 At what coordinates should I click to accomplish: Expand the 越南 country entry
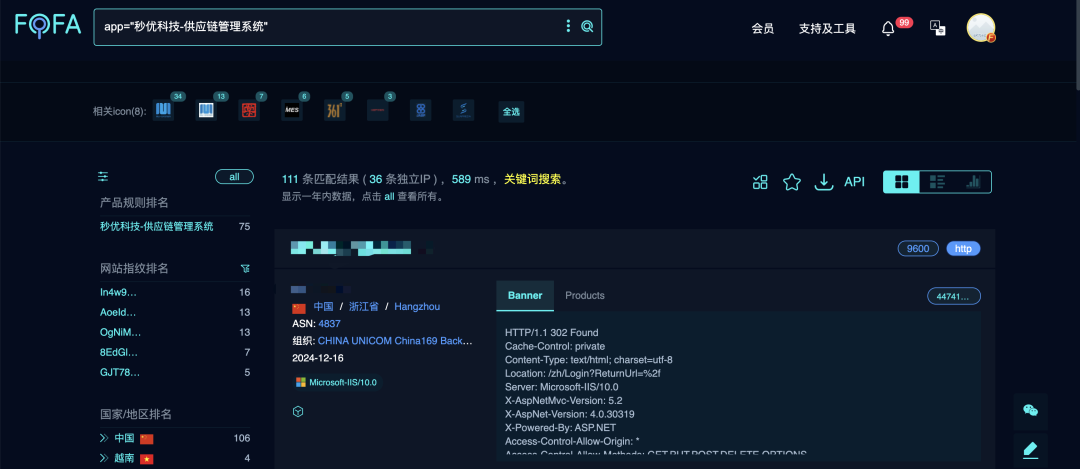(x=104, y=458)
